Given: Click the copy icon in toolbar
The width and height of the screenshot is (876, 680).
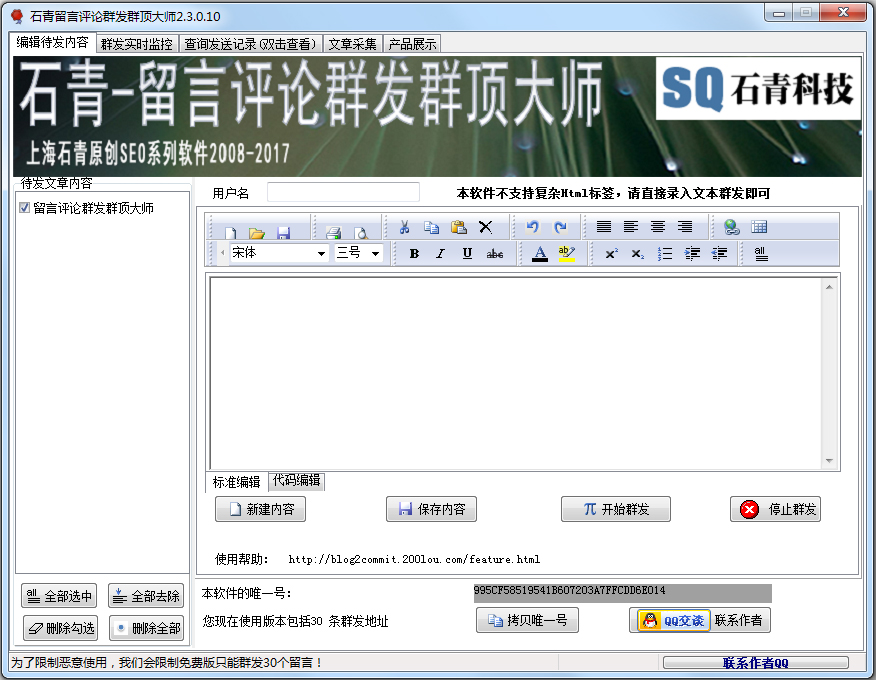Looking at the screenshot, I should click(431, 227).
